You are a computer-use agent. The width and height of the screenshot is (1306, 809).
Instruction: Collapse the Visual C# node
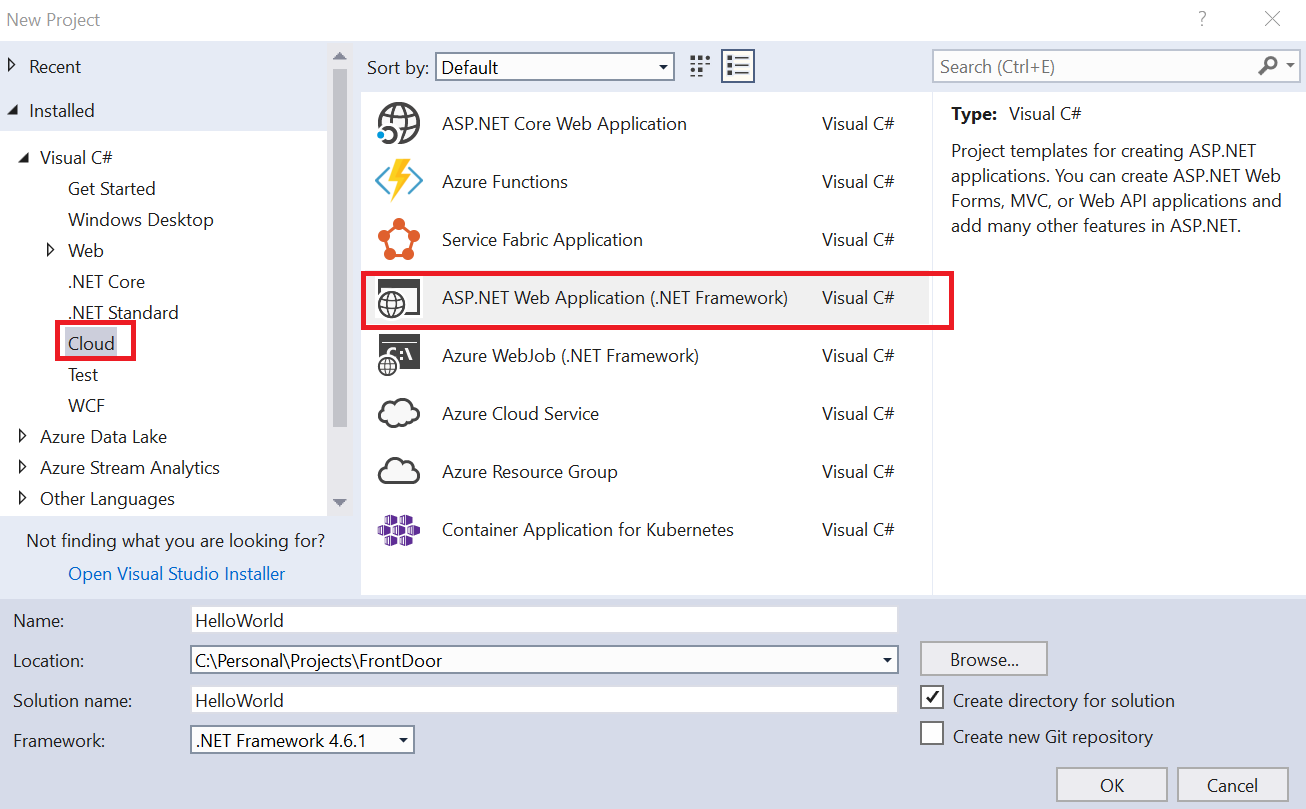pyautogui.click(x=24, y=158)
